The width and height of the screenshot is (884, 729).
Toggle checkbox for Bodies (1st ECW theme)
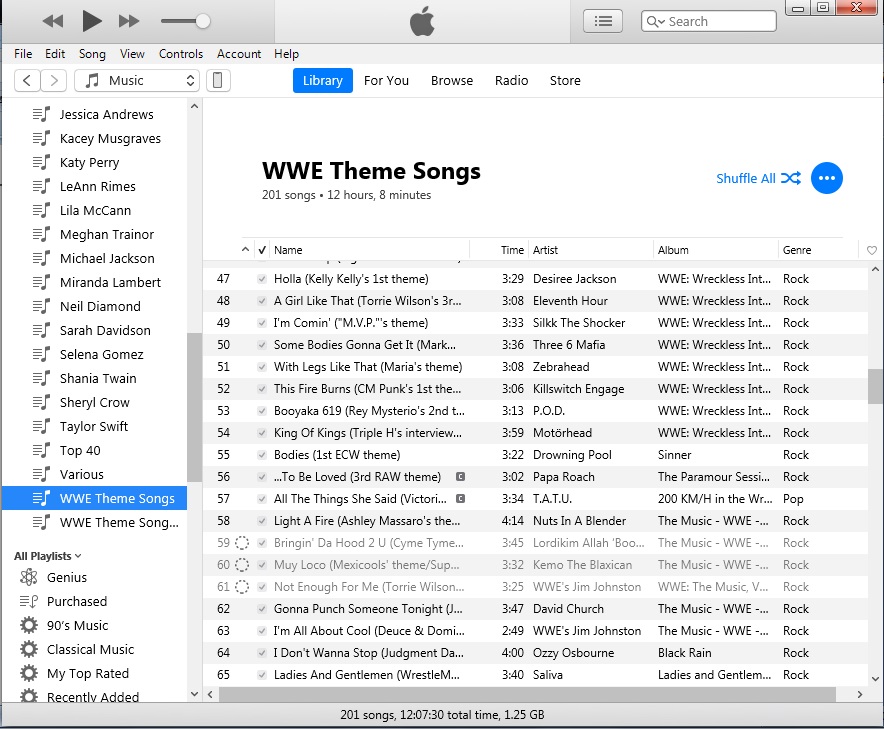pos(262,454)
